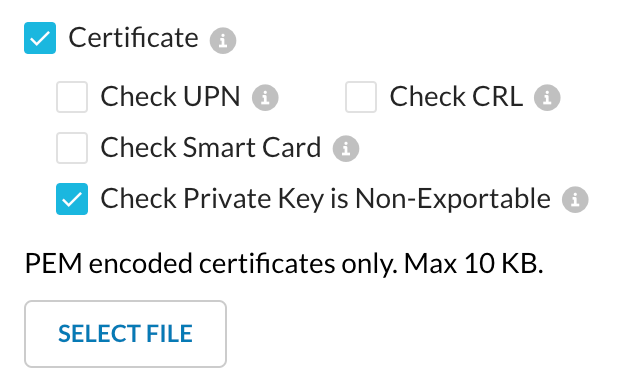Screen dimensions: 620x378
Task: Click the SELECT FILE button
Action: click(125, 334)
